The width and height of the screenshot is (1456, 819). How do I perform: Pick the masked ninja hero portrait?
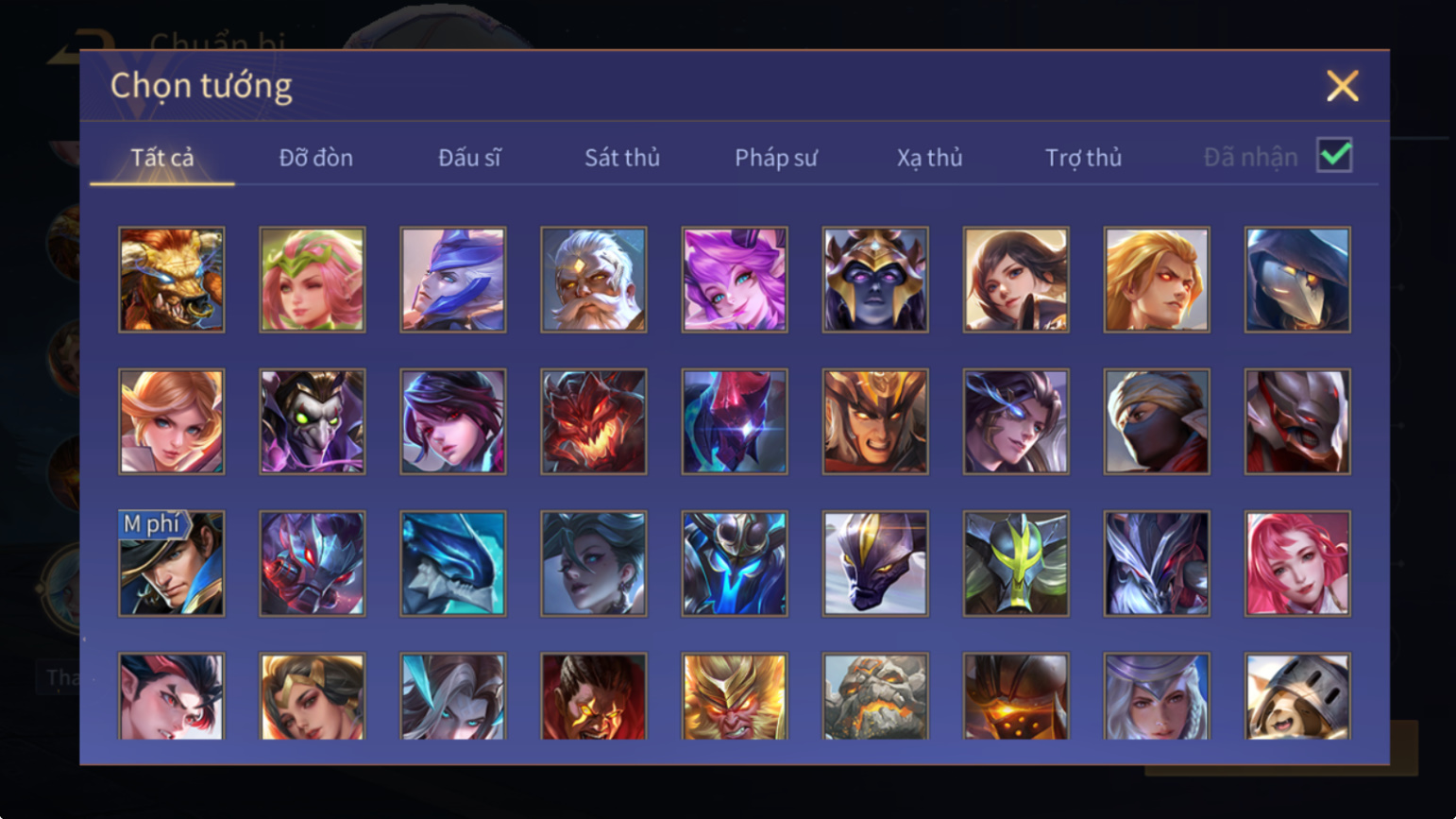(x=1157, y=421)
